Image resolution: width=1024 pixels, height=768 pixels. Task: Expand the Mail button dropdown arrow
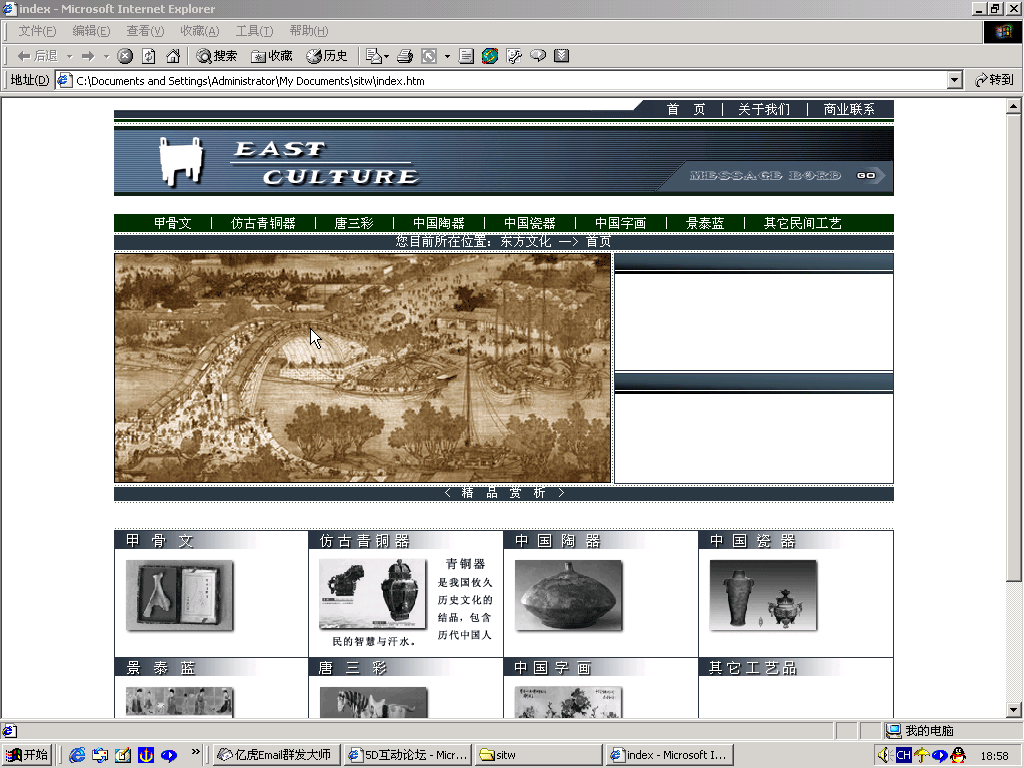[387, 56]
